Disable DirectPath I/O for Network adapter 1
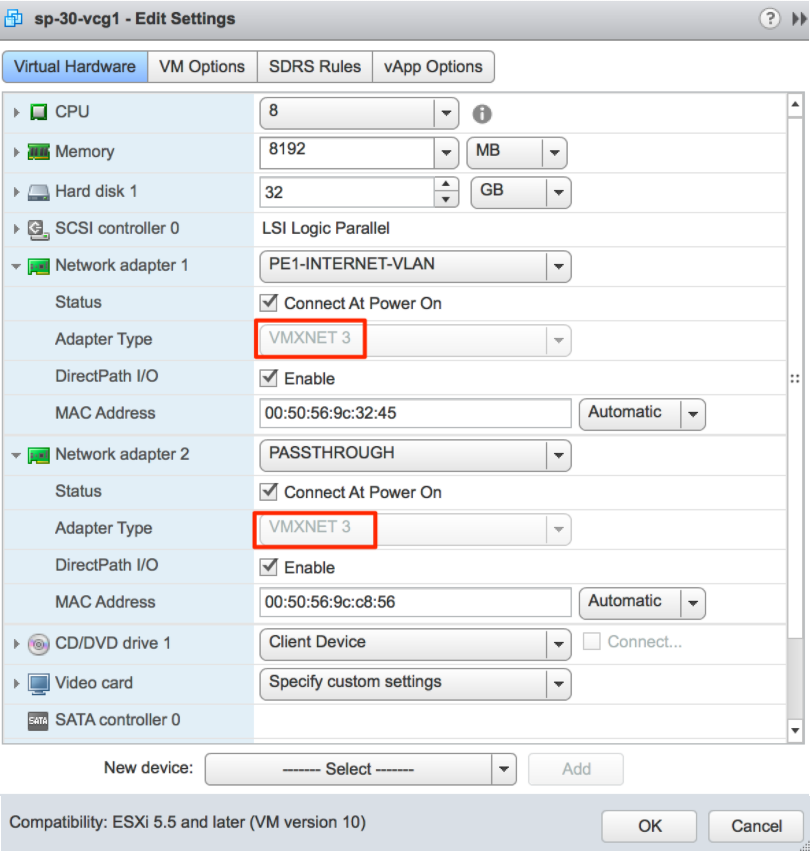Screen dimensions: 810x862 pyautogui.click(x=268, y=378)
